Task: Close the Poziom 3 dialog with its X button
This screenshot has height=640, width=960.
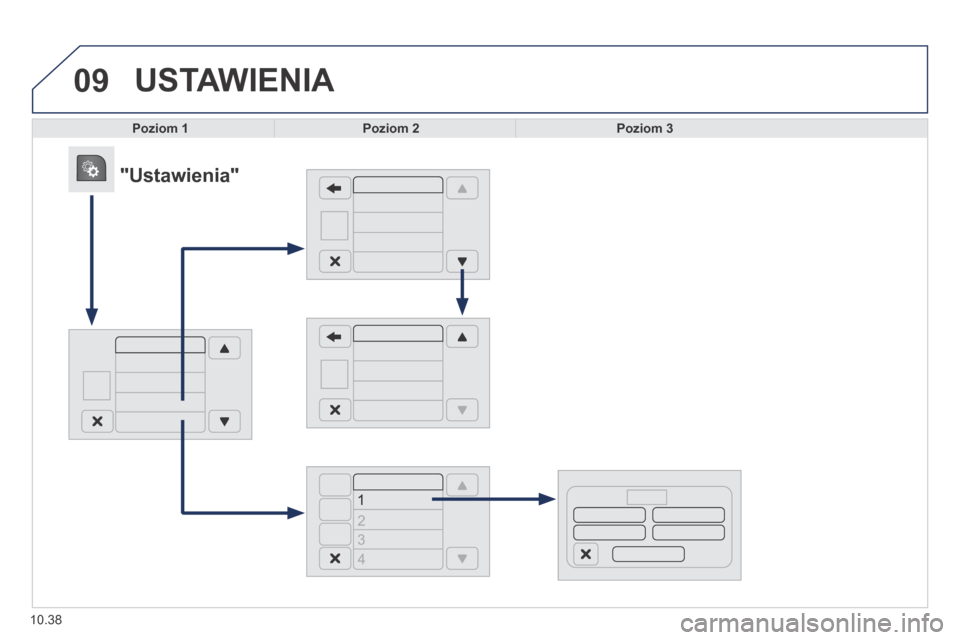Action: click(585, 554)
